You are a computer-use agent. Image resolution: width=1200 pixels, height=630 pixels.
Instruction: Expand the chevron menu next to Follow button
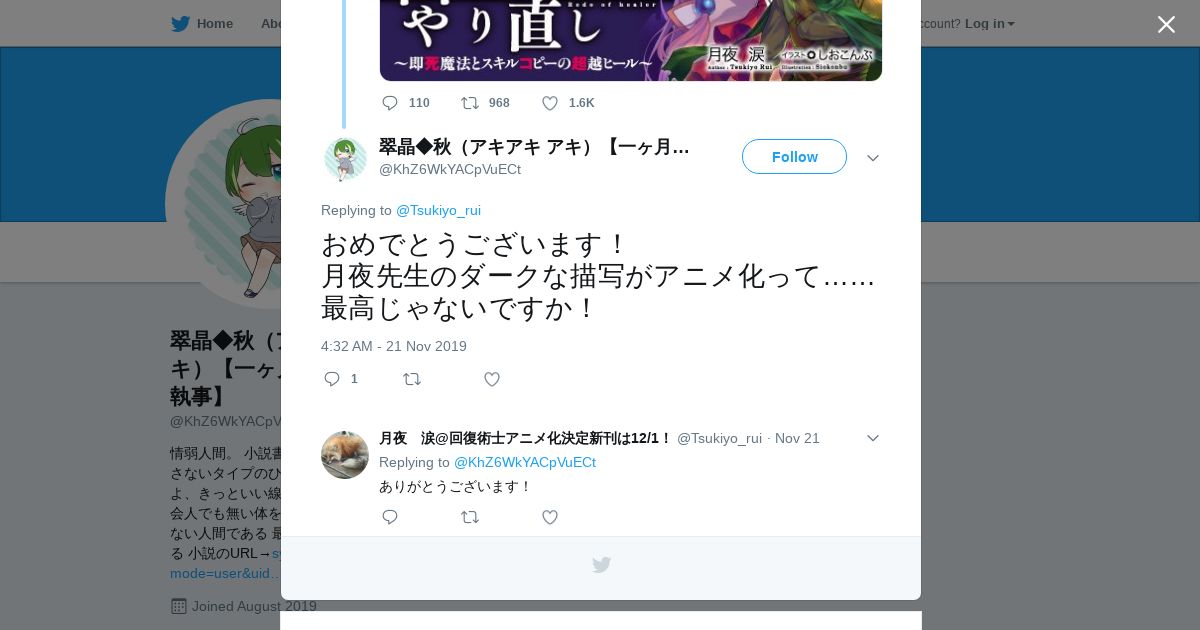(873, 158)
